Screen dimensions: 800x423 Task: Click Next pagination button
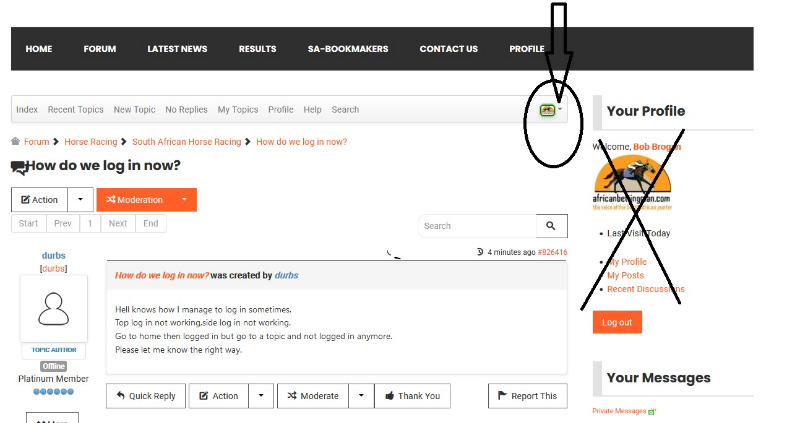[118, 224]
